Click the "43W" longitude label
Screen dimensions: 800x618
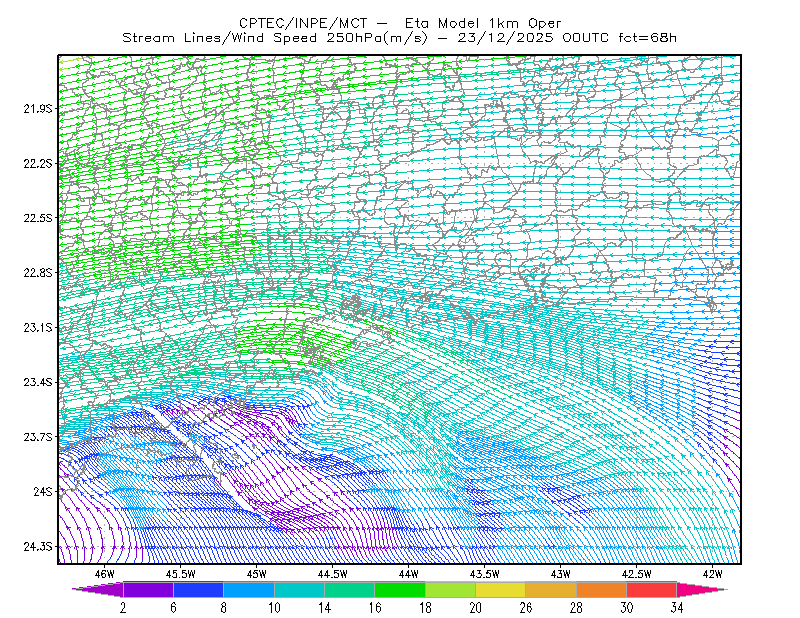[x=561, y=574]
